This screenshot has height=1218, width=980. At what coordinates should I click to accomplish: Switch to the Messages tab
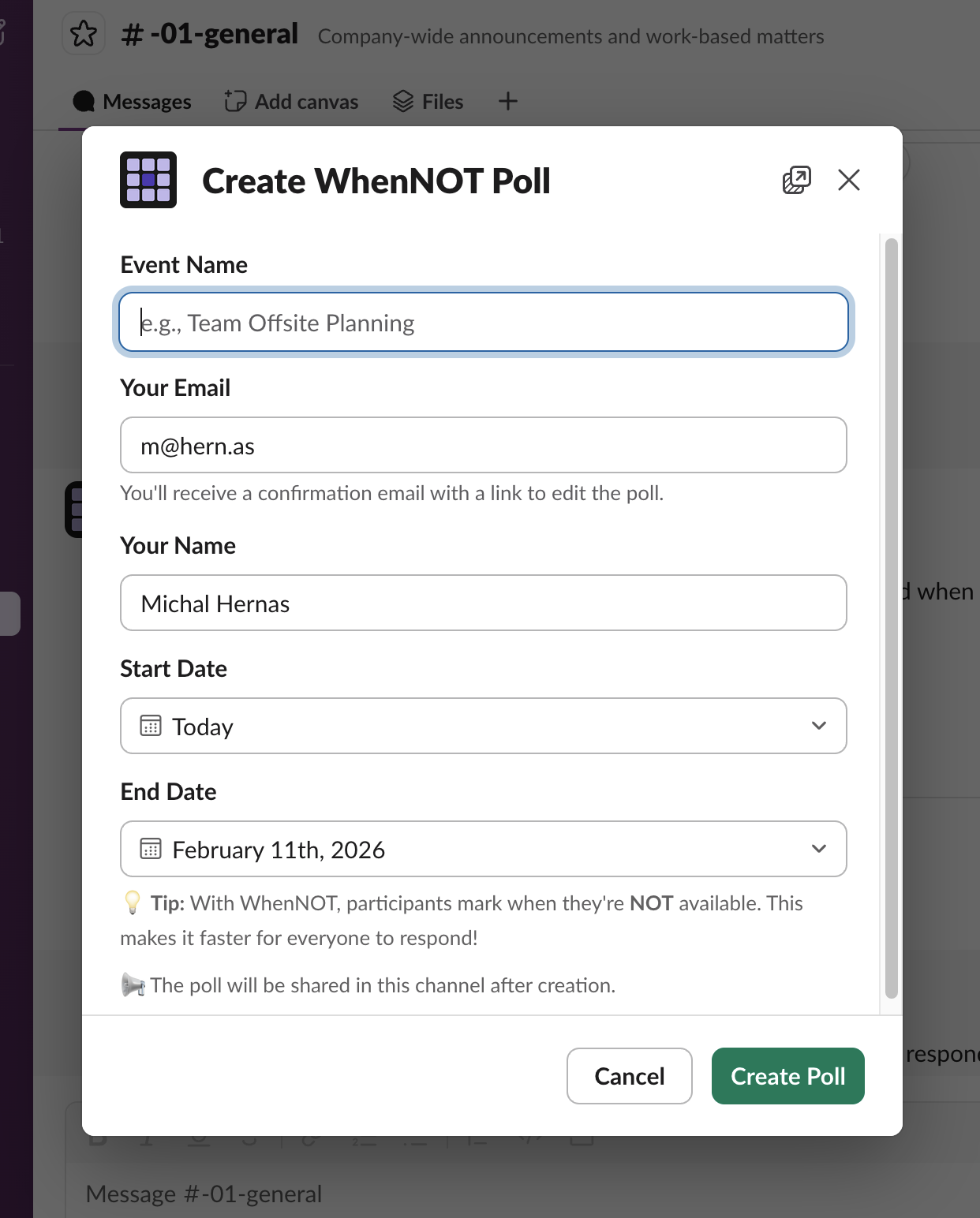click(x=133, y=102)
